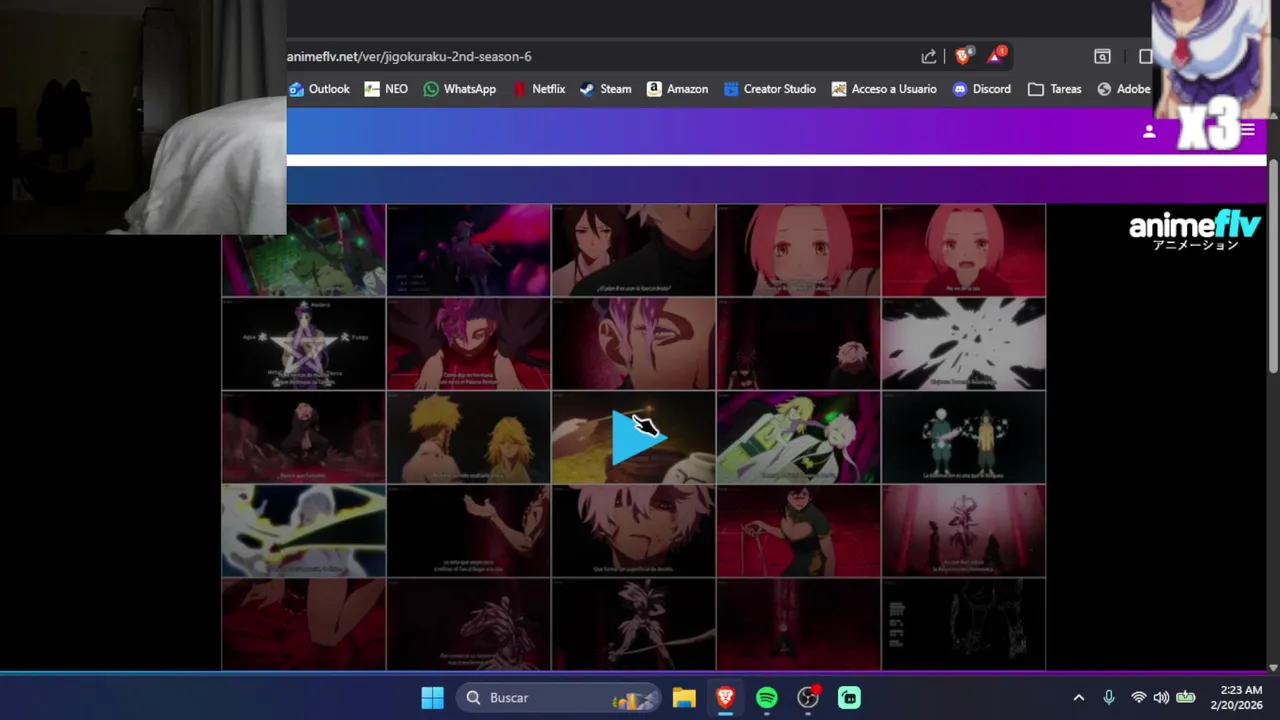Open the Steam bookmark
This screenshot has height=720, width=1280.
605,89
